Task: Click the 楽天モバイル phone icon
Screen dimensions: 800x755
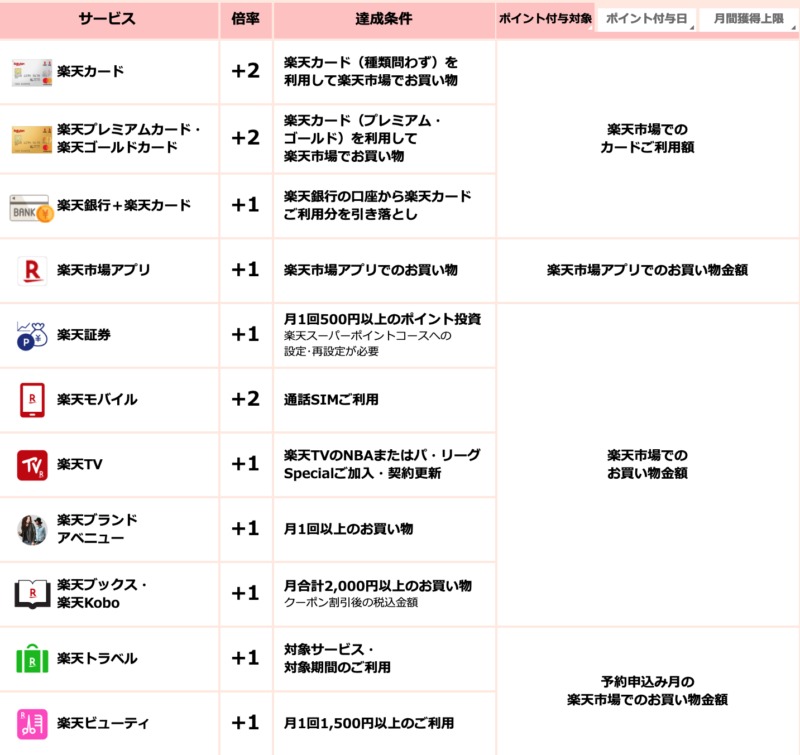Action: tap(32, 400)
